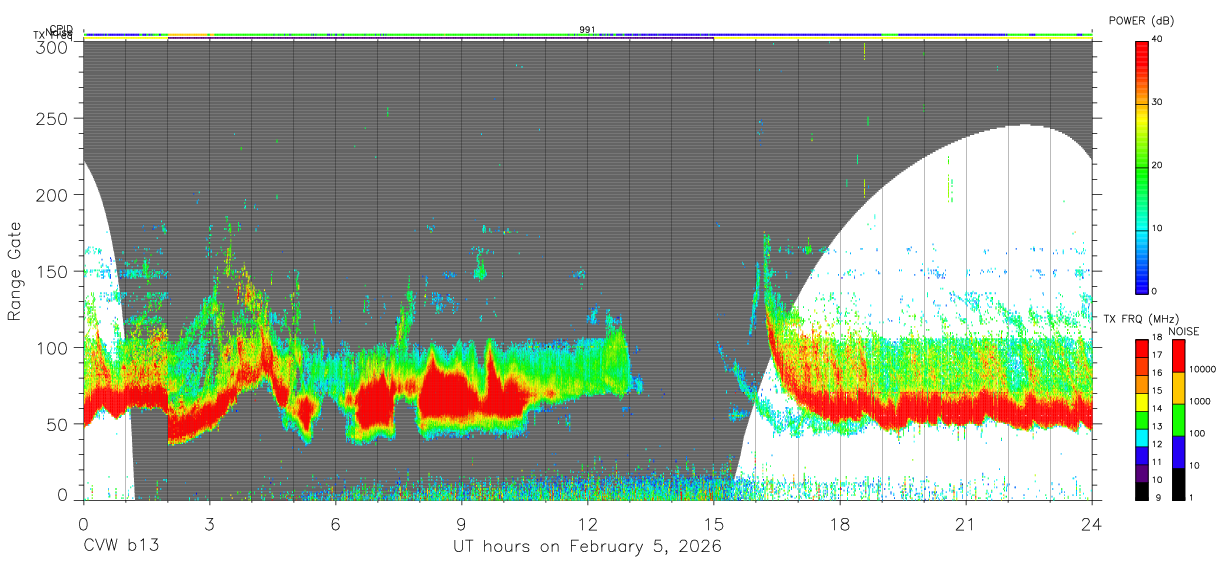This screenshot has width=1228, height=567.
Task: Click the 150 tick label on Range Gate axis
Action: pyautogui.click(x=54, y=271)
